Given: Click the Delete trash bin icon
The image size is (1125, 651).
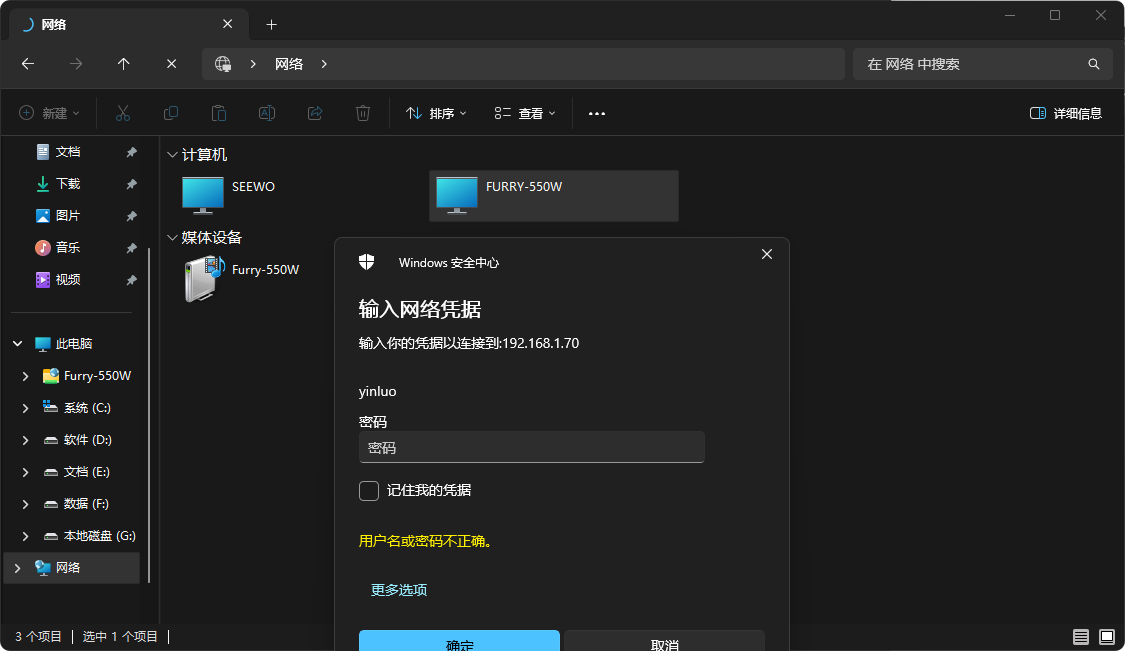Looking at the screenshot, I should (x=363, y=114).
